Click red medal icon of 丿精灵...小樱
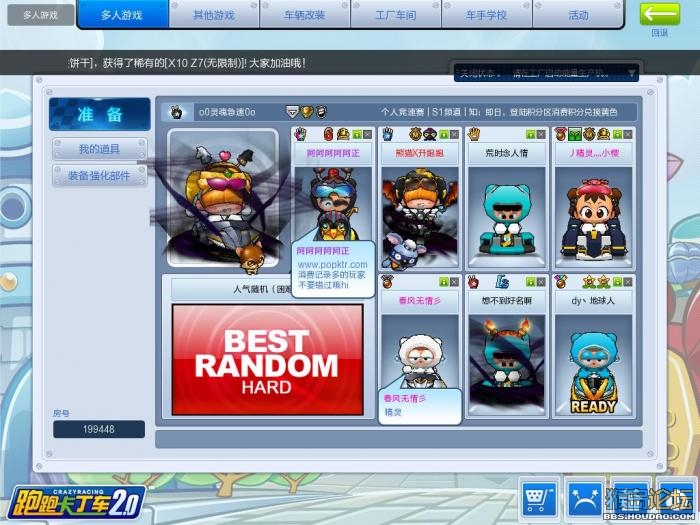Viewport: 700px width, 525px height. pyautogui.click(x=561, y=134)
